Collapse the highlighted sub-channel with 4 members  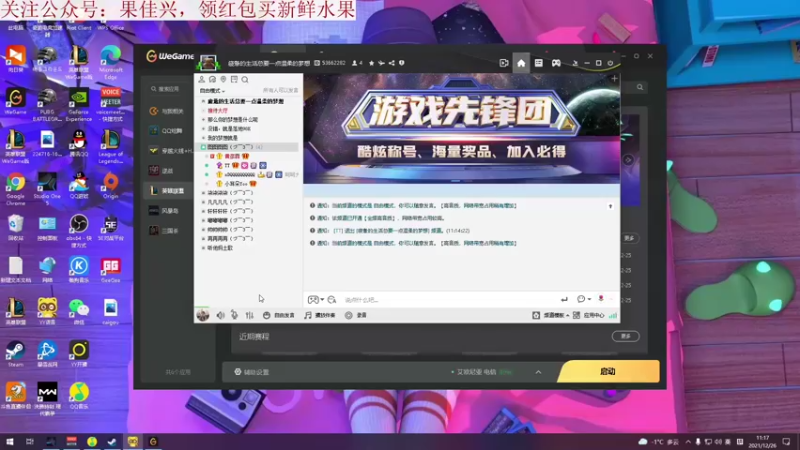click(203, 147)
